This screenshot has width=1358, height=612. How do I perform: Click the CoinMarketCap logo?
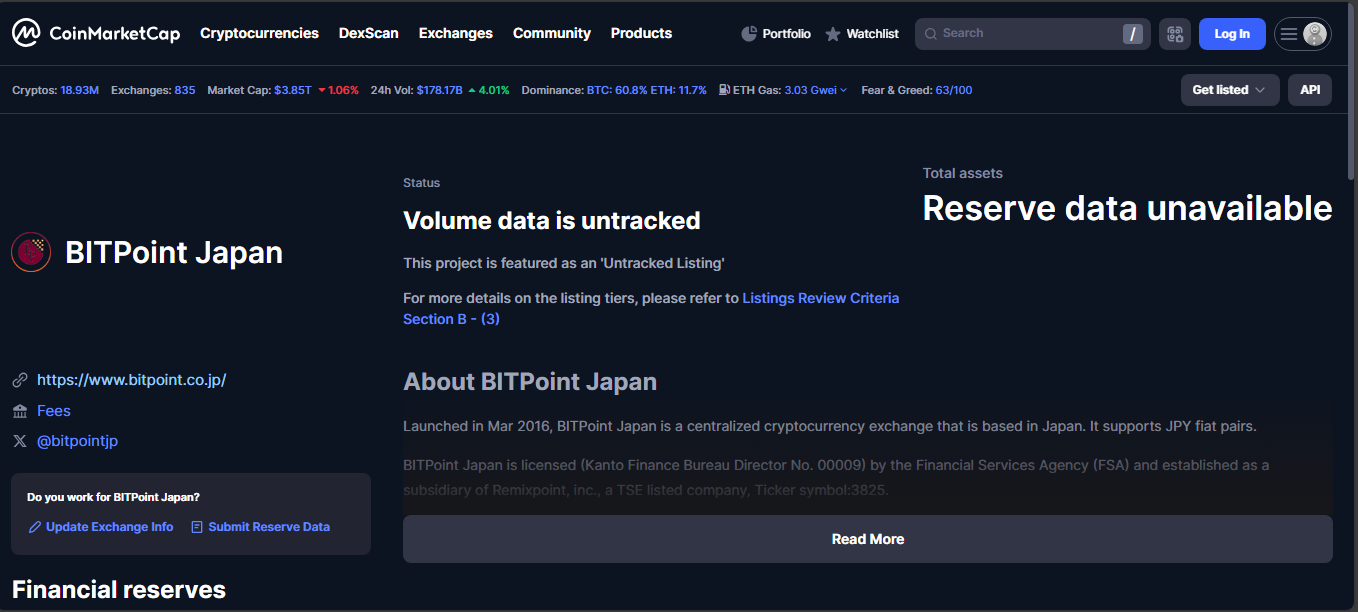click(96, 33)
